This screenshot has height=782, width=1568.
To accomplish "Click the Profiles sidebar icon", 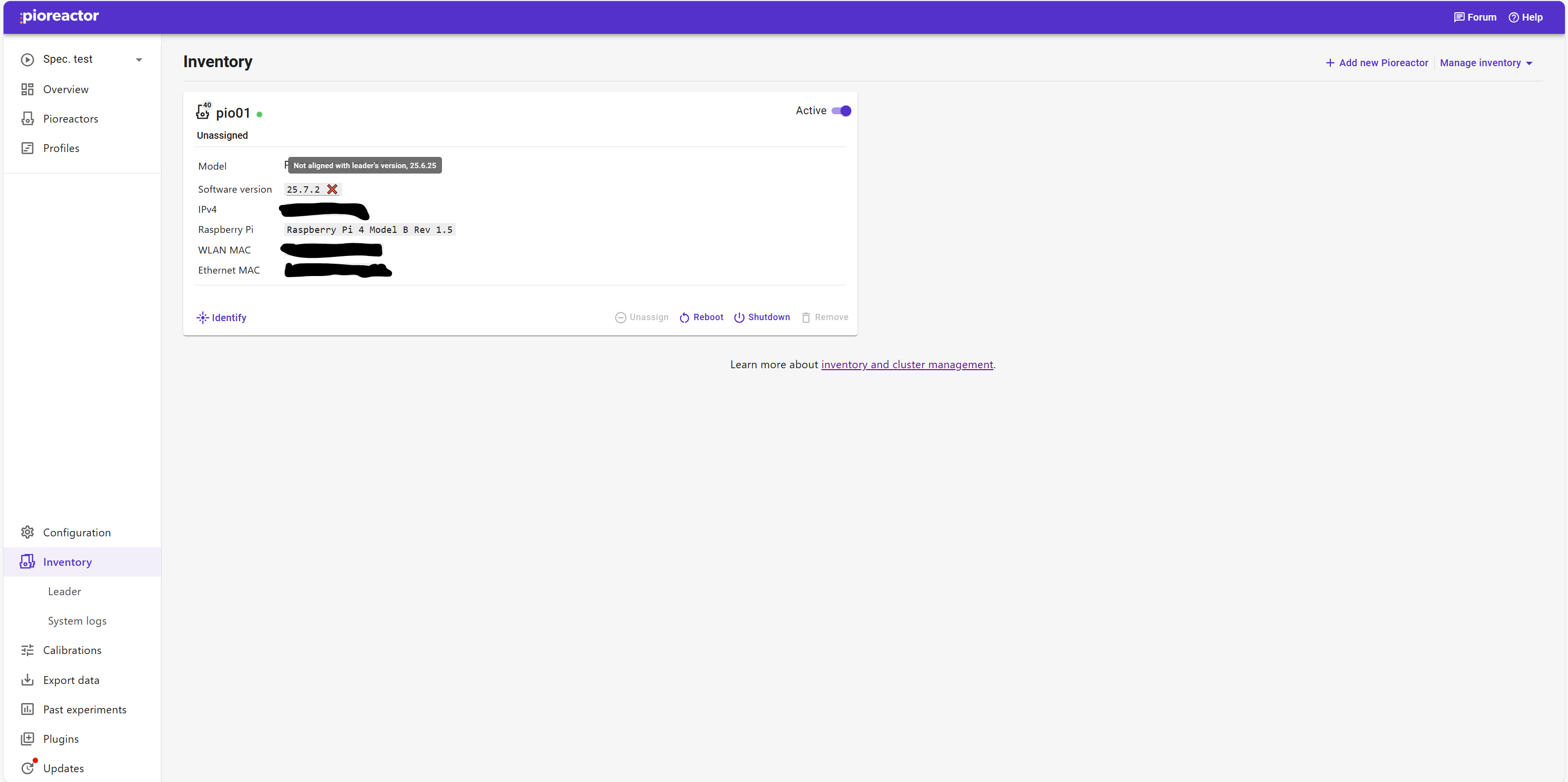I will pyautogui.click(x=27, y=148).
